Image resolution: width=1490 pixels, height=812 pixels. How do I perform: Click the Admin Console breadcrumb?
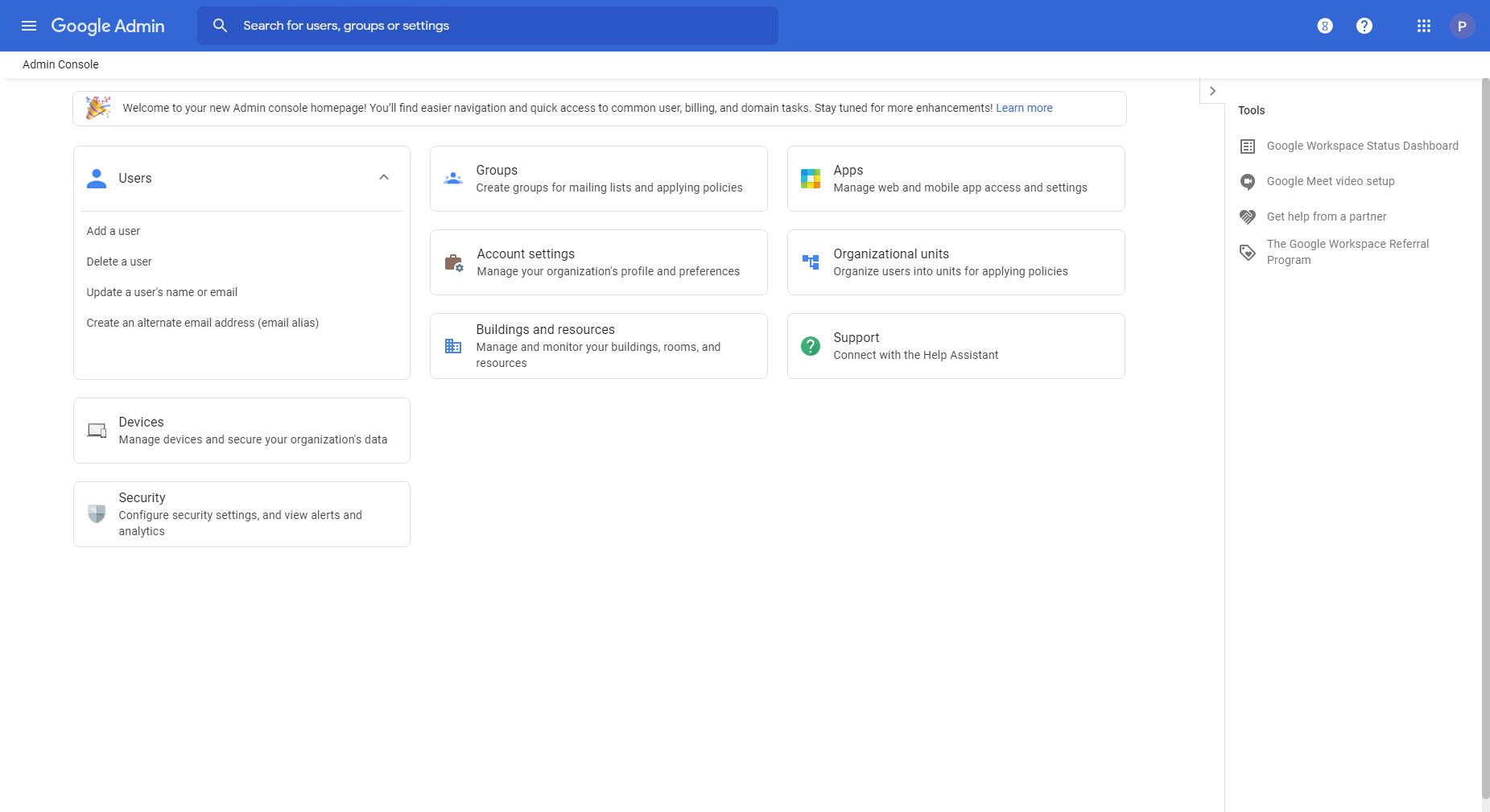tap(60, 64)
